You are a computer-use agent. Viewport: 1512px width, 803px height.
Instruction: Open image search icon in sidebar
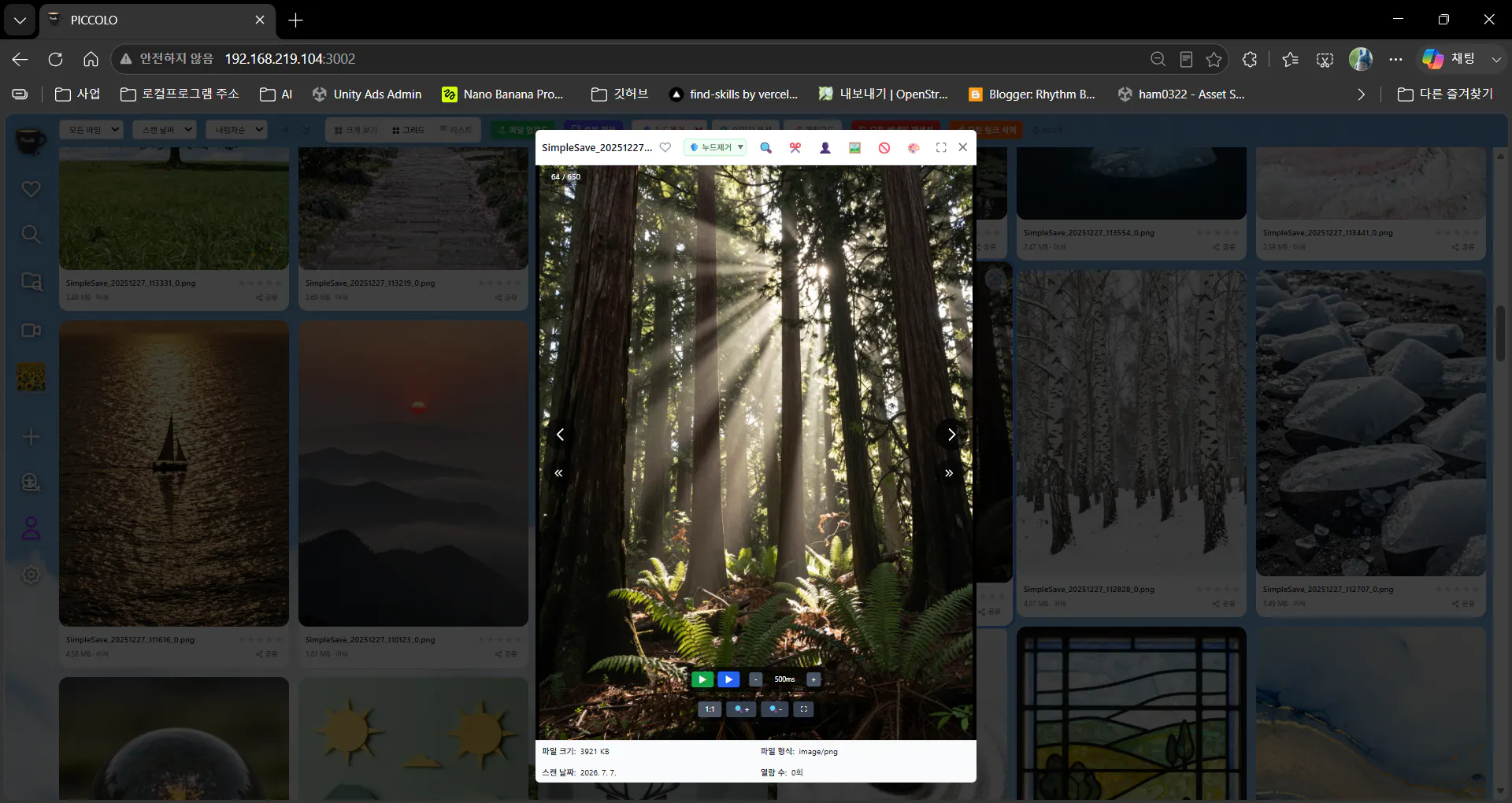(x=31, y=282)
